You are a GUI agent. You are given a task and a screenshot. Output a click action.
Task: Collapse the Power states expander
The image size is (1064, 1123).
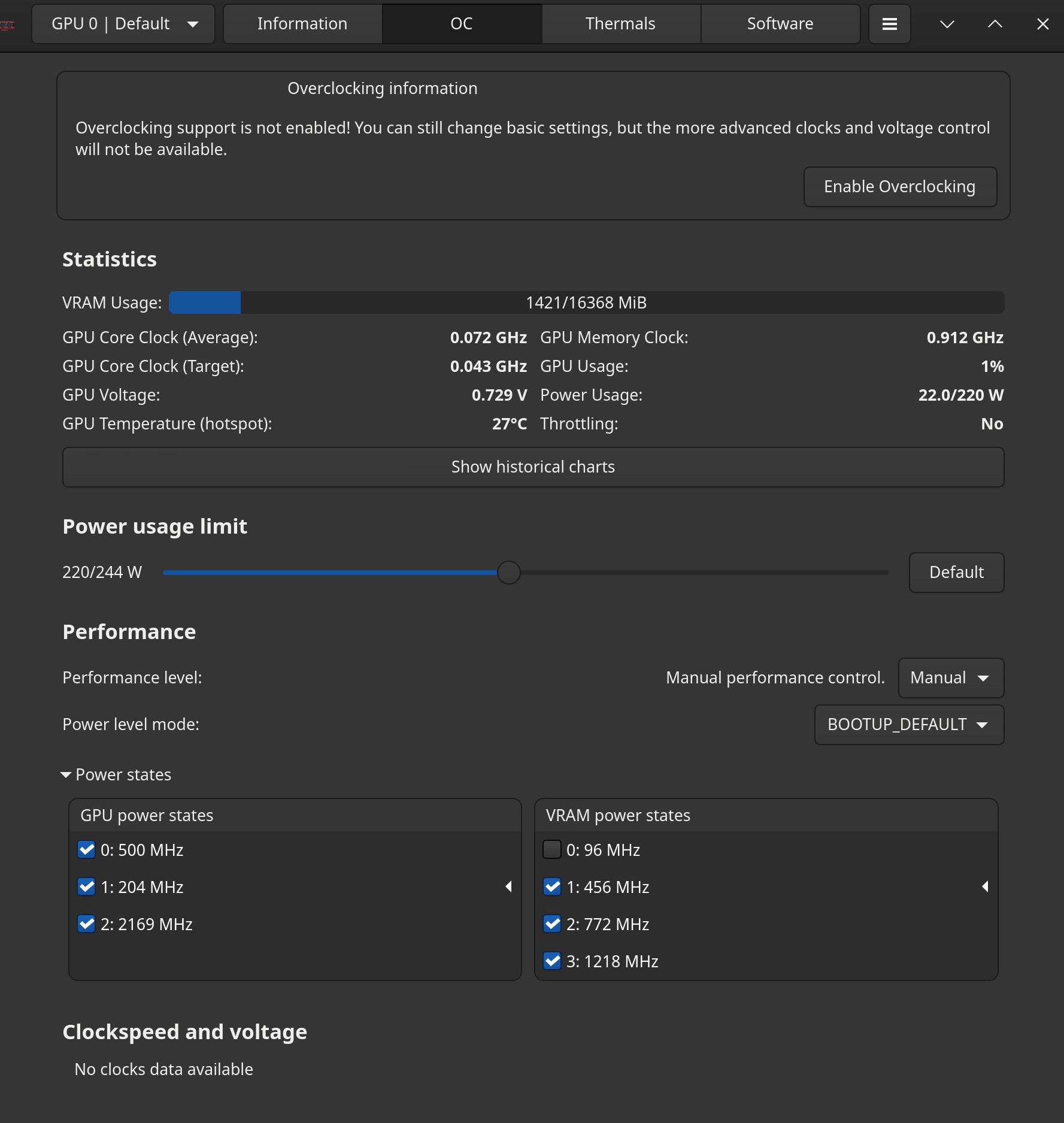117,775
